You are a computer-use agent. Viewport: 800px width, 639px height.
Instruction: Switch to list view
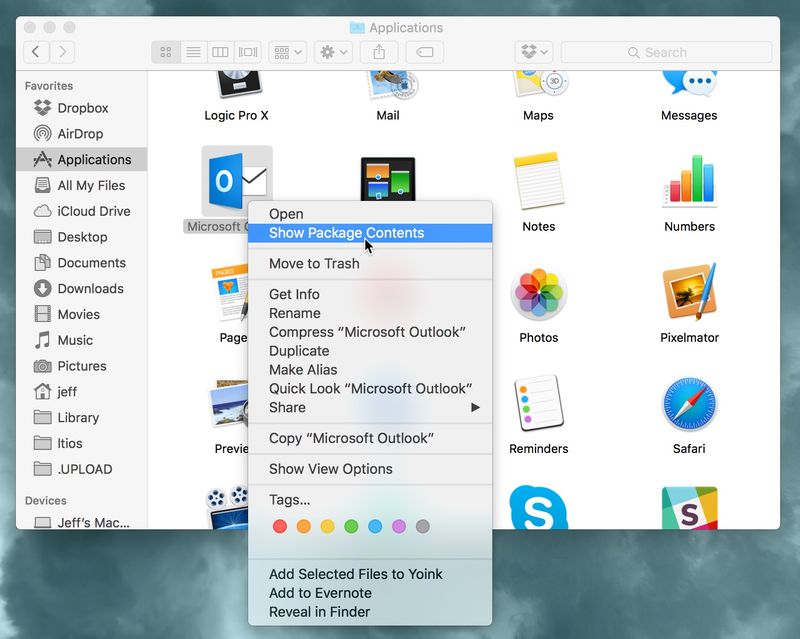193,52
